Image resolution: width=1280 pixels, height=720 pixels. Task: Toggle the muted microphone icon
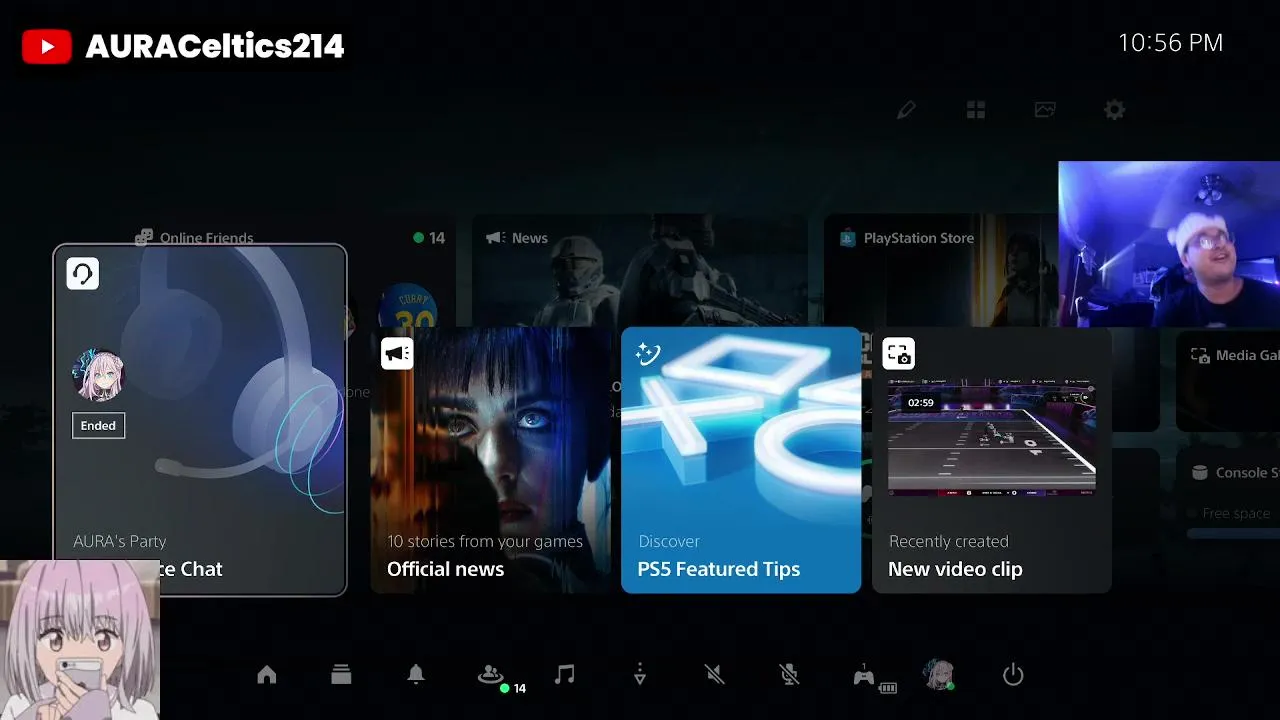789,675
